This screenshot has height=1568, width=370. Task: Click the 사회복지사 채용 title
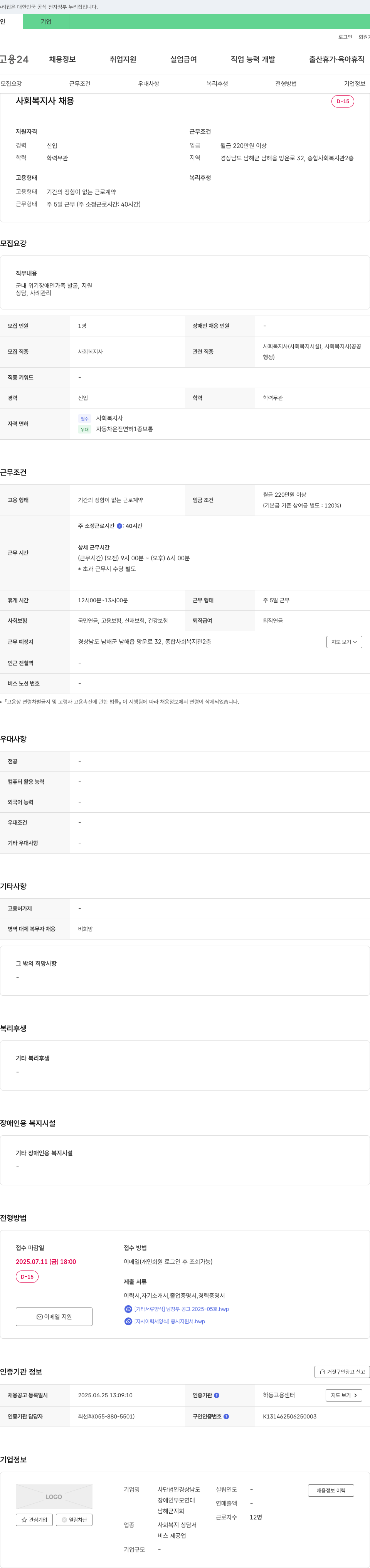[x=45, y=101]
